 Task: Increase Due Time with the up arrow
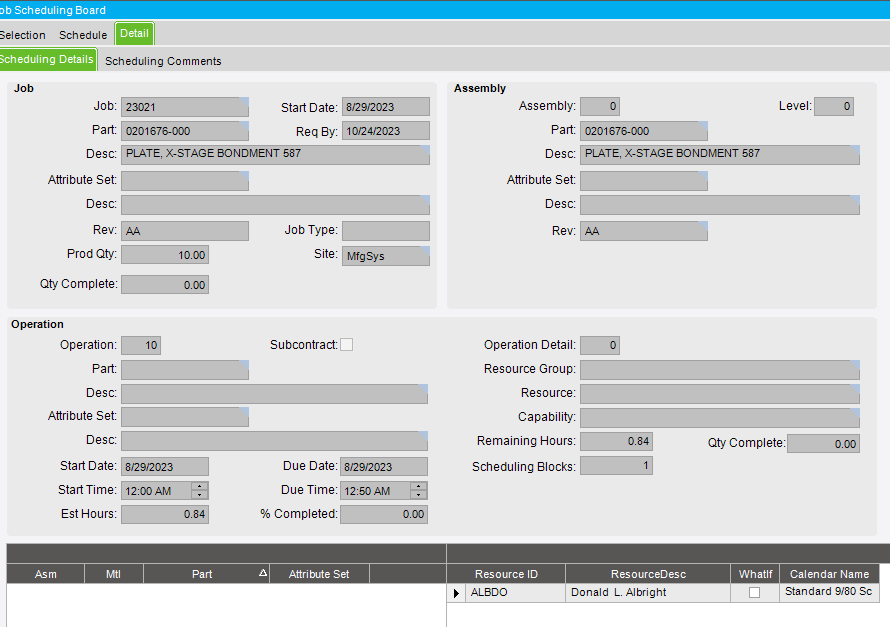pos(418,486)
